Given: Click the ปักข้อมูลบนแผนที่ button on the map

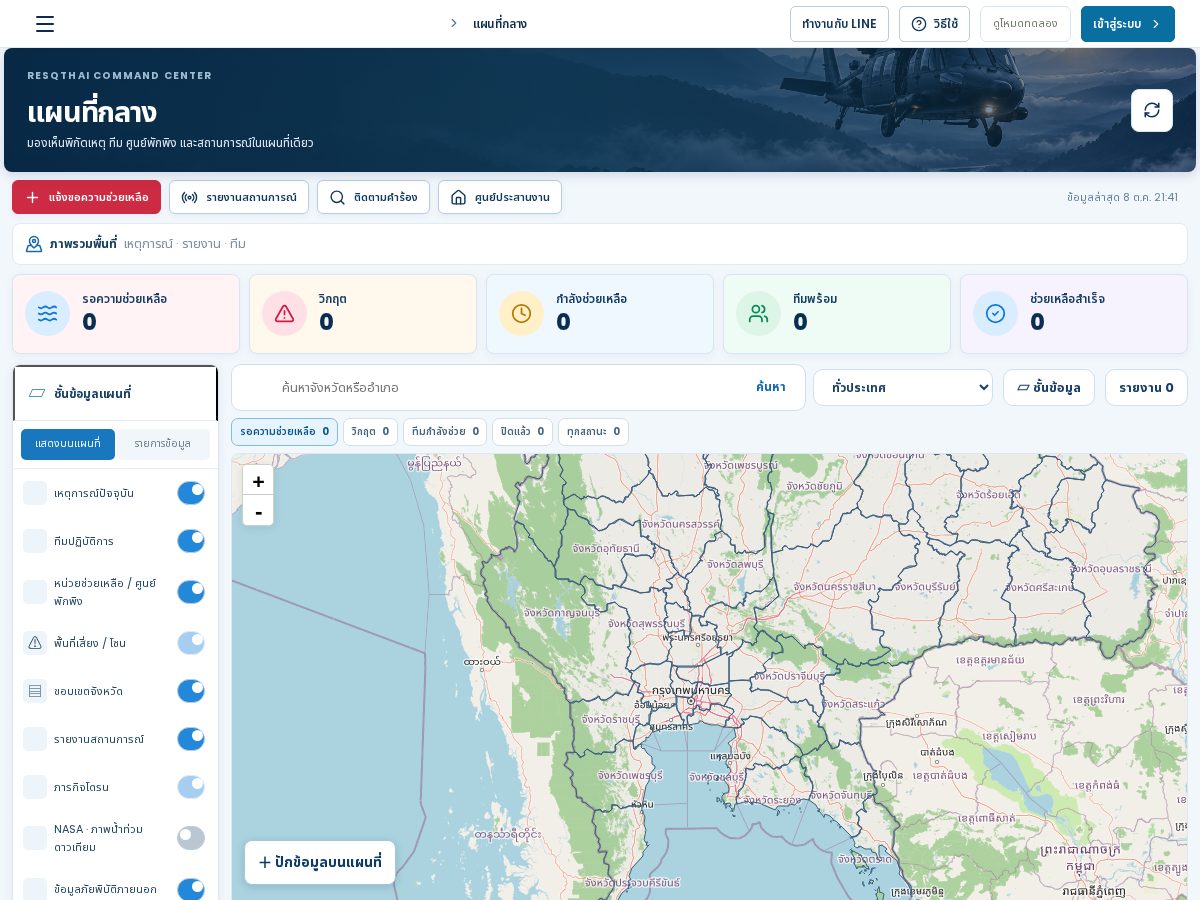Looking at the screenshot, I should (x=320, y=862).
